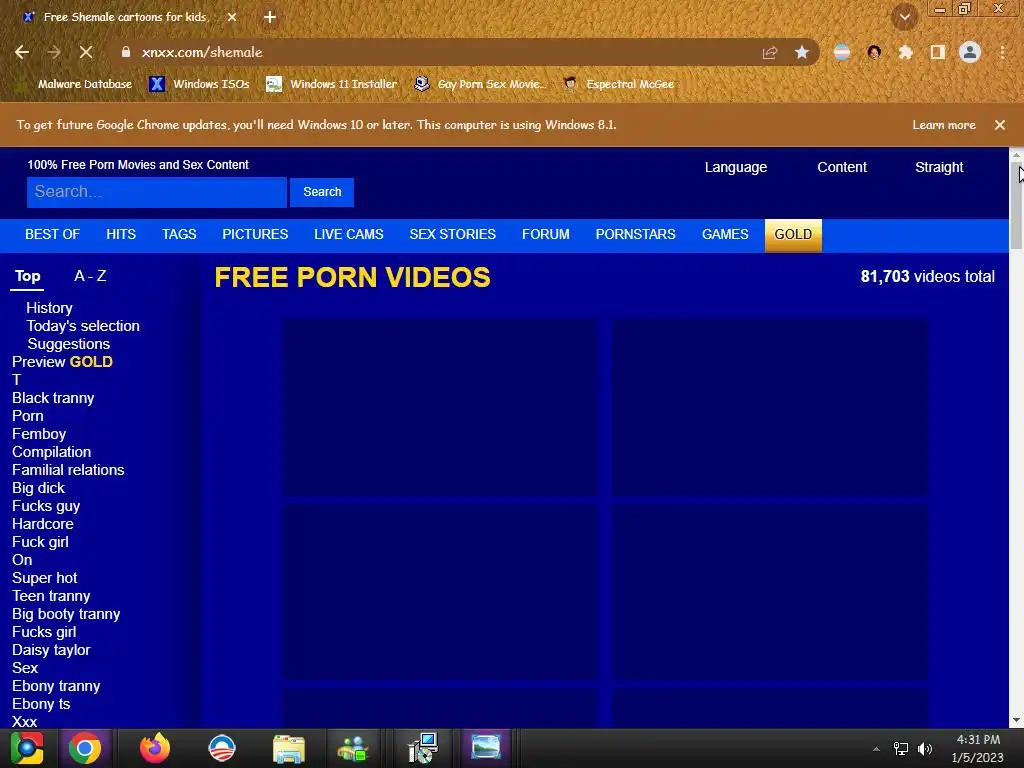Open the striped flag extension icon

coord(842,52)
